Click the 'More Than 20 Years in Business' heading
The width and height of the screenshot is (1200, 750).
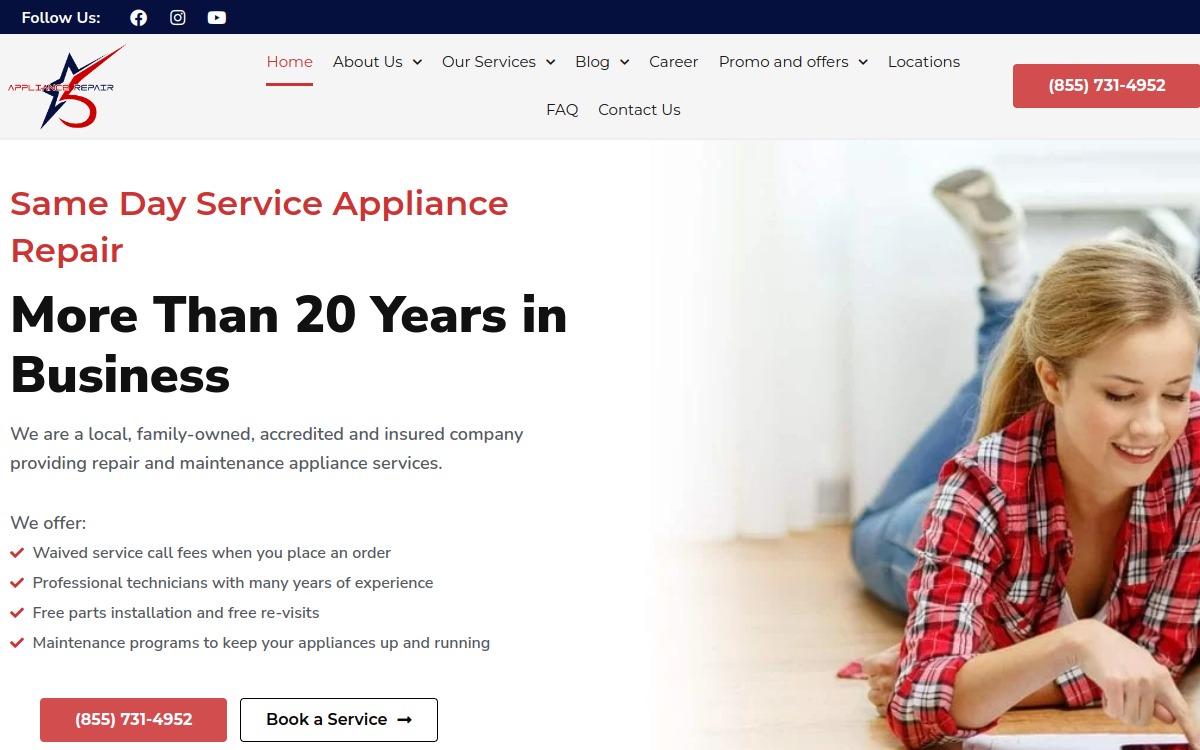click(x=289, y=345)
